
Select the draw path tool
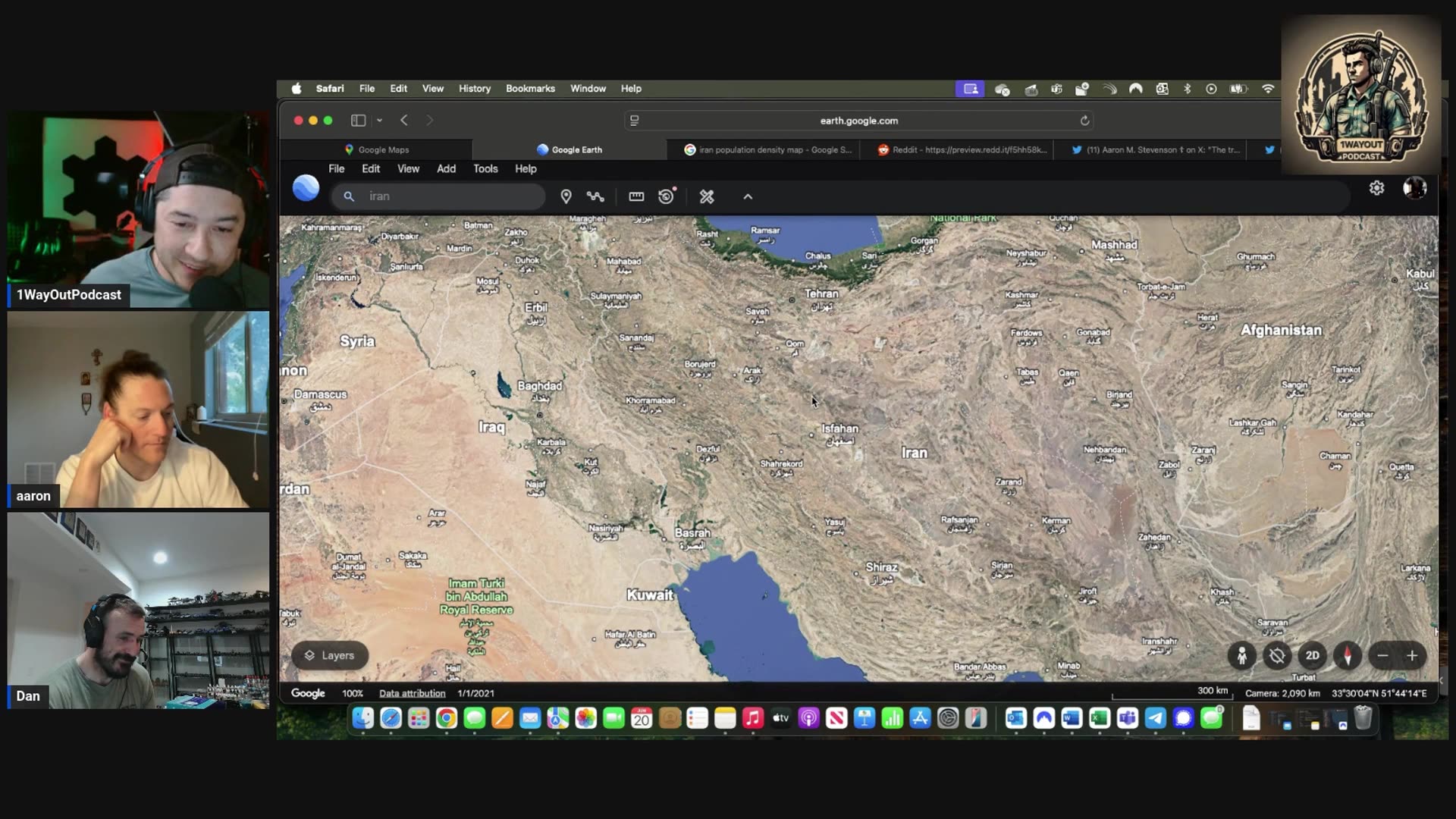point(595,196)
